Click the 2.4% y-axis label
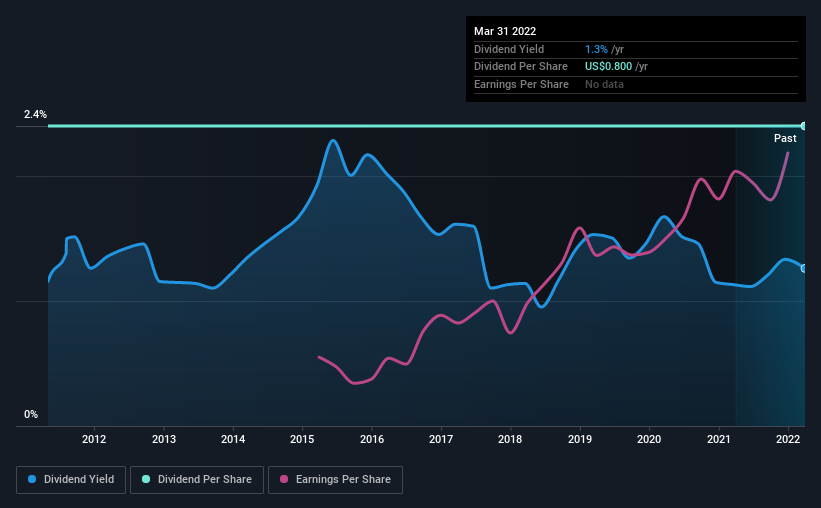This screenshot has height=508, width=821. click(x=35, y=114)
